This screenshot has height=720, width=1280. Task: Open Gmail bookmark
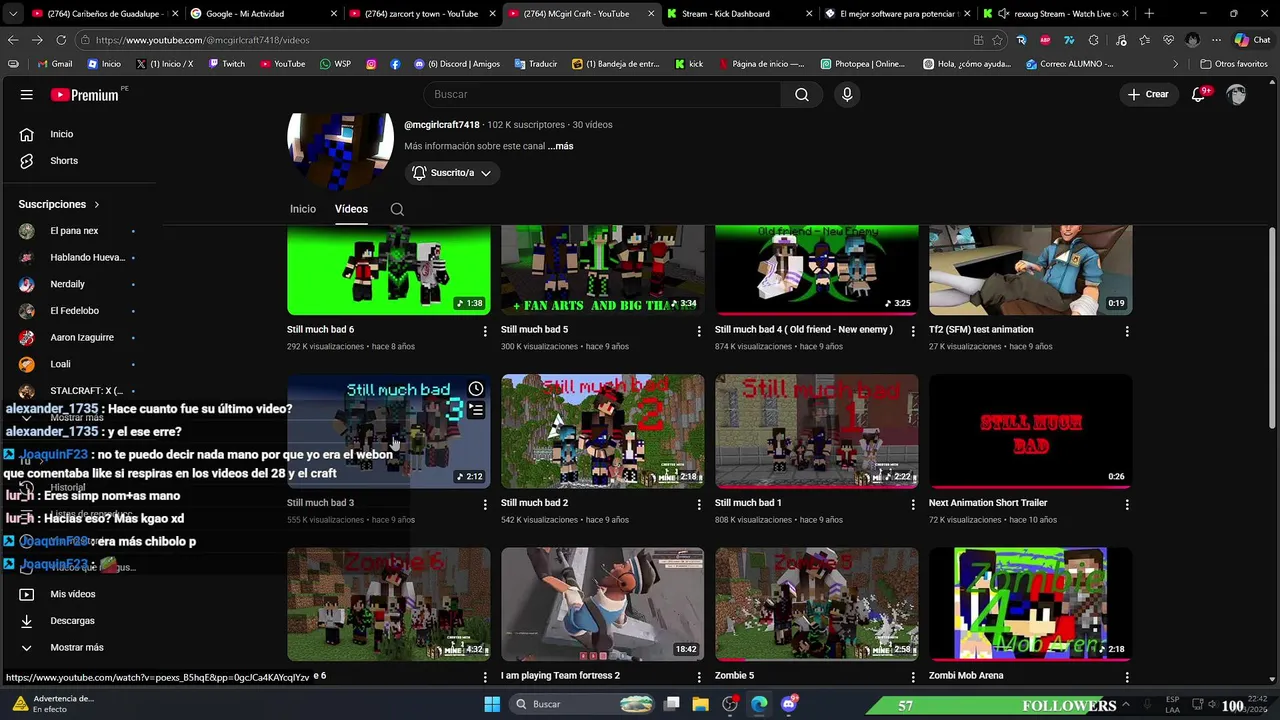[54, 64]
